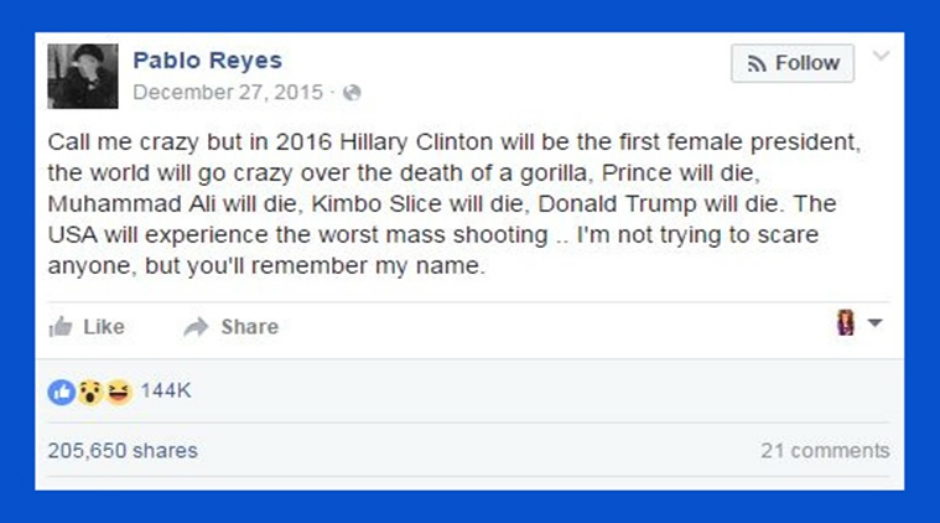Click the blue Like reaction icon
This screenshot has height=523, width=940.
tap(60, 392)
